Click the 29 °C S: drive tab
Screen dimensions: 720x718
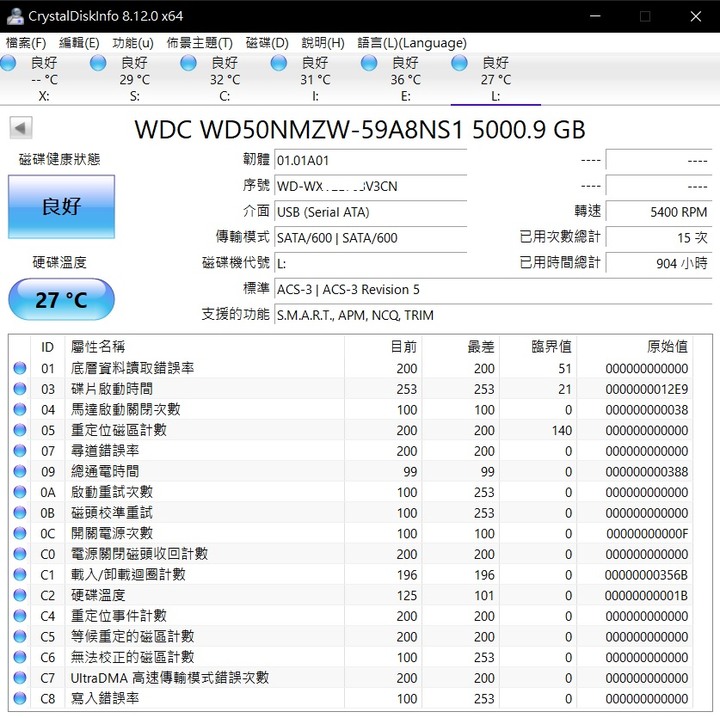pos(135,79)
